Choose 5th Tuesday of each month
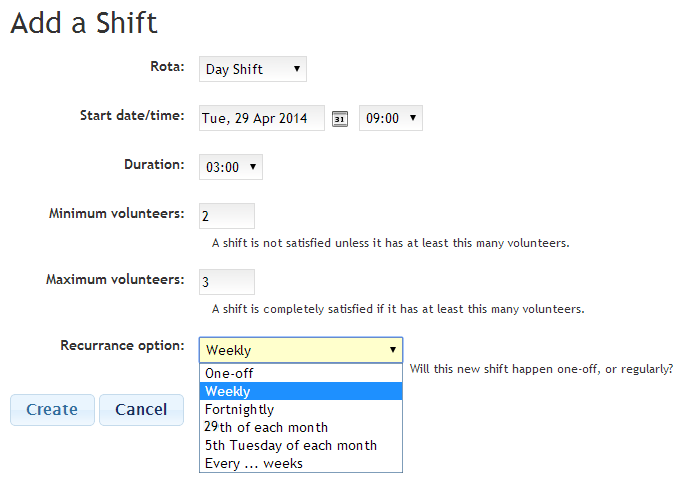Image resolution: width=681 pixels, height=486 pixels. [301, 445]
